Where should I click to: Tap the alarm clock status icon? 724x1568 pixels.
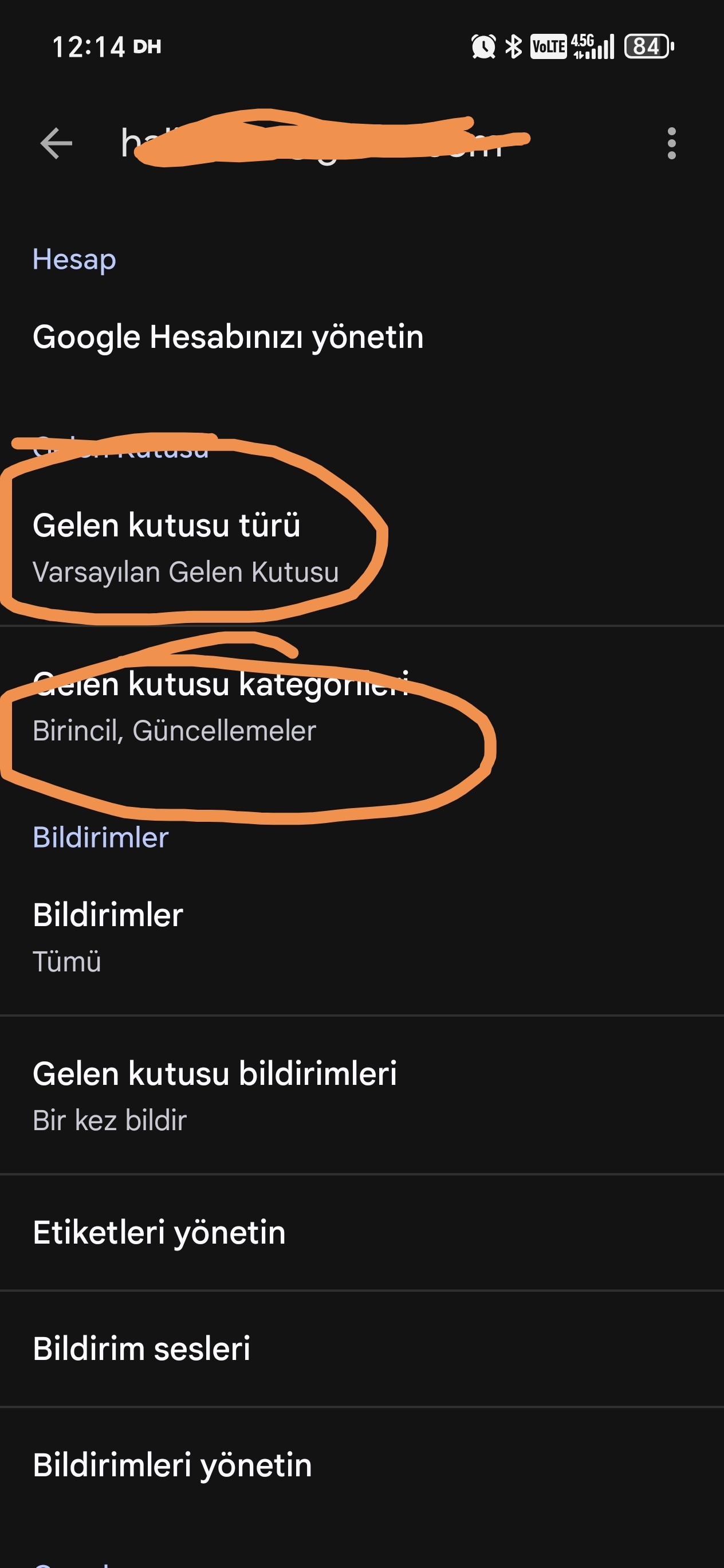[x=483, y=46]
